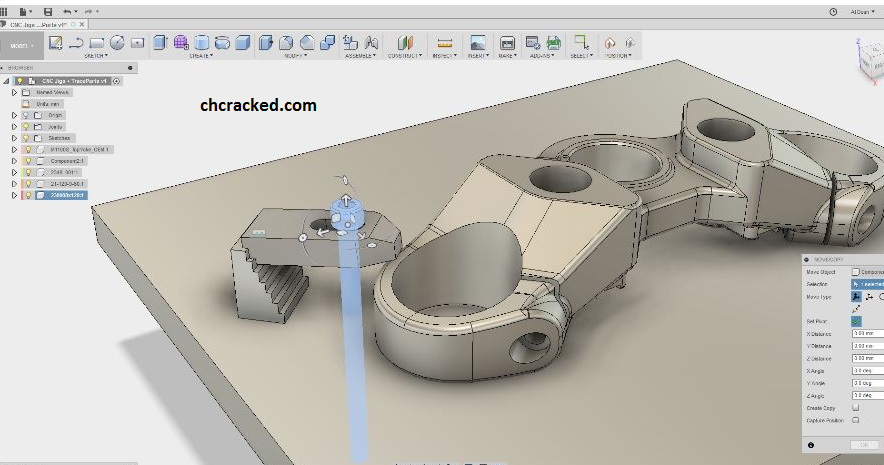The width and height of the screenshot is (884, 465).
Task: Select the Chamfer tool in Modify
Action: click(307, 42)
